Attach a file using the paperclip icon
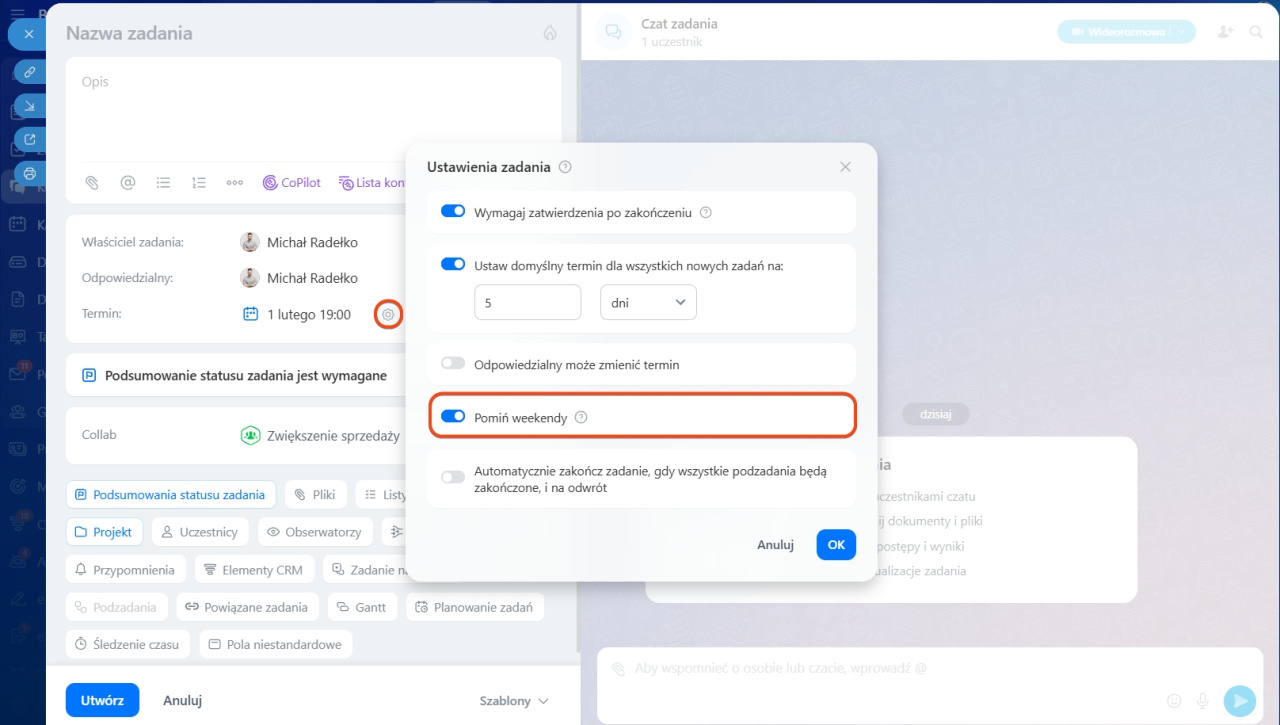 pyautogui.click(x=92, y=183)
